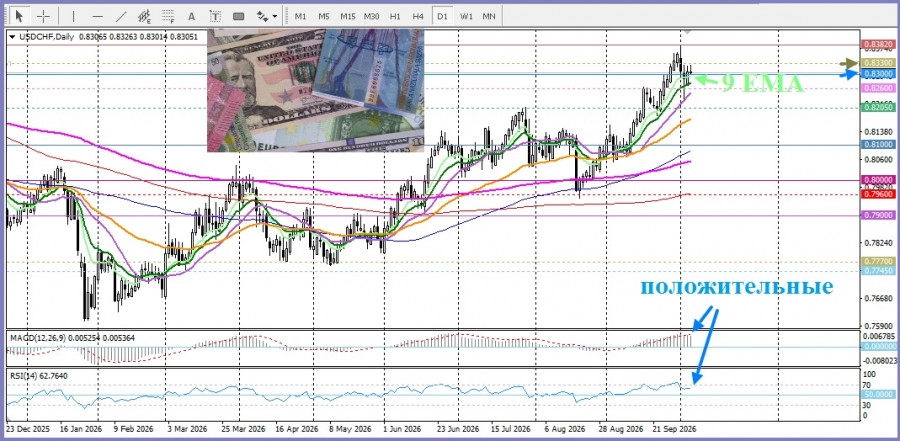Screen dimensions: 900x441
Task: Switch to M1 timeframe
Action: [x=300, y=16]
